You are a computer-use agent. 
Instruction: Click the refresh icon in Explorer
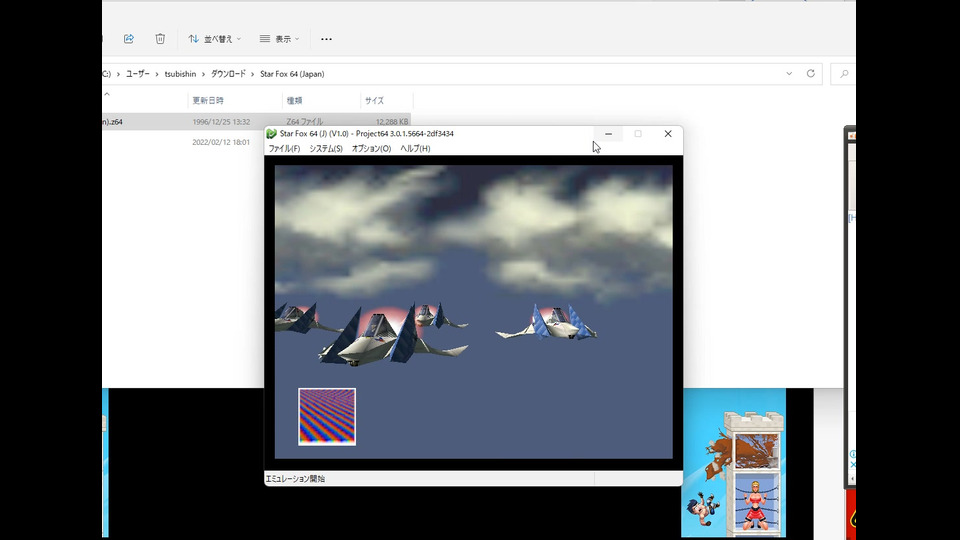(811, 73)
